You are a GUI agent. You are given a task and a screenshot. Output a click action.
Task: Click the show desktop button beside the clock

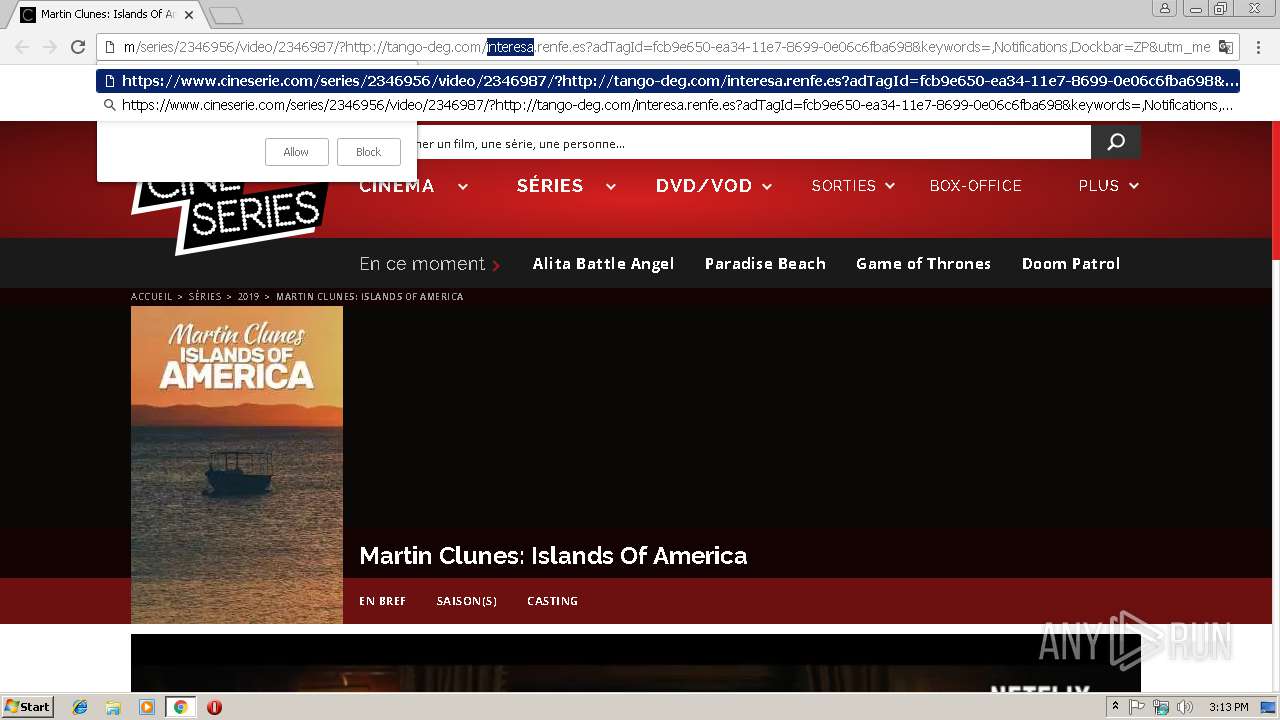1269,707
